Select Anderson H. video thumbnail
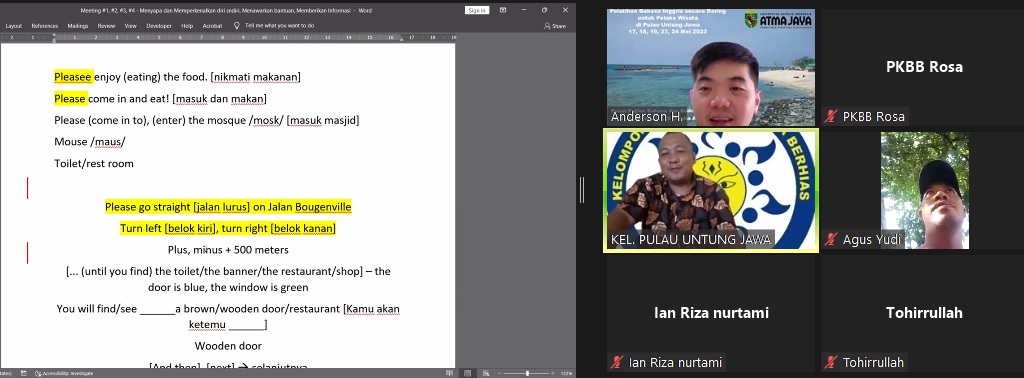Image resolution: width=1024 pixels, height=378 pixels. coord(711,67)
